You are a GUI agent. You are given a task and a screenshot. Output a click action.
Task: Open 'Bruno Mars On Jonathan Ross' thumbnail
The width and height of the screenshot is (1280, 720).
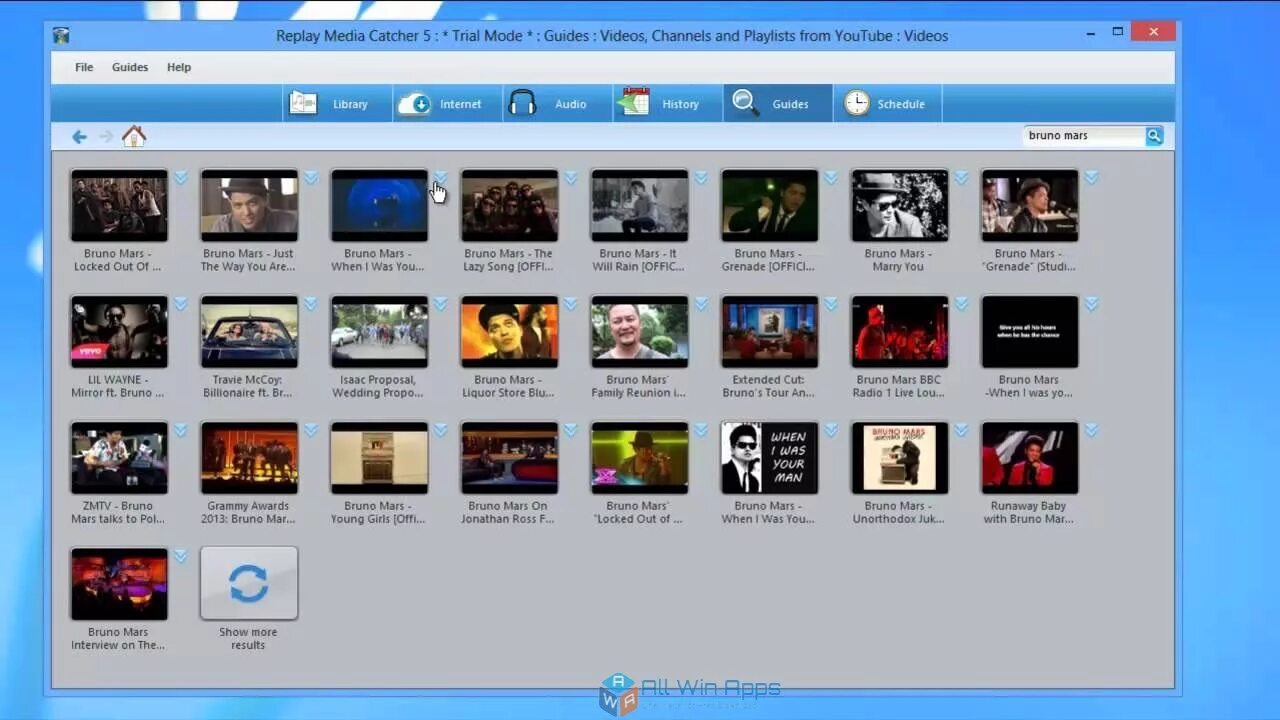coord(509,457)
